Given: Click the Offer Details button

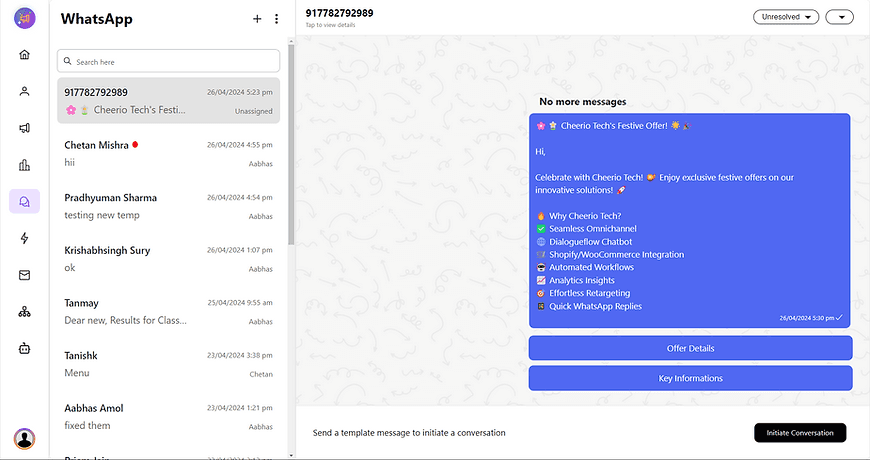Looking at the screenshot, I should pos(690,348).
